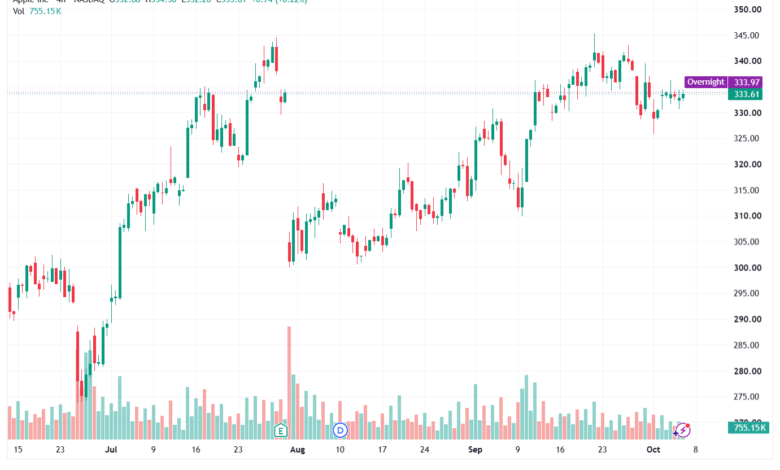780x470 pixels.
Task: Click the Aug label on time axis
Action: click(x=297, y=450)
